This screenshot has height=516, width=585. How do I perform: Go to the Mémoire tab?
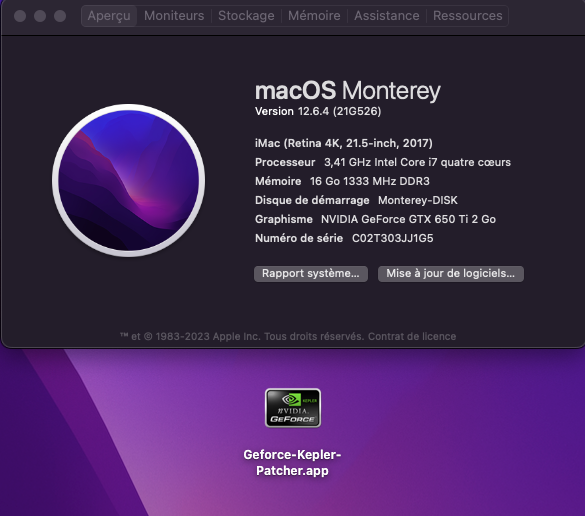[314, 16]
